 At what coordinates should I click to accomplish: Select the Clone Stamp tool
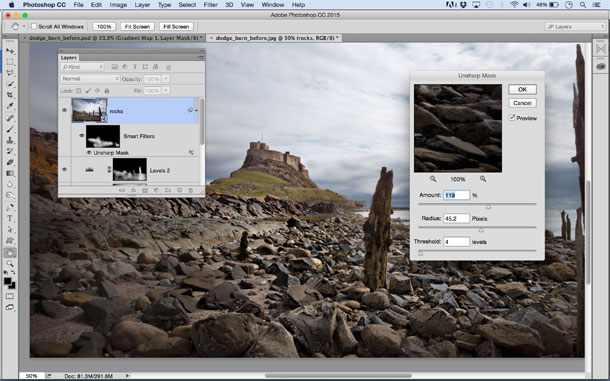[10, 140]
